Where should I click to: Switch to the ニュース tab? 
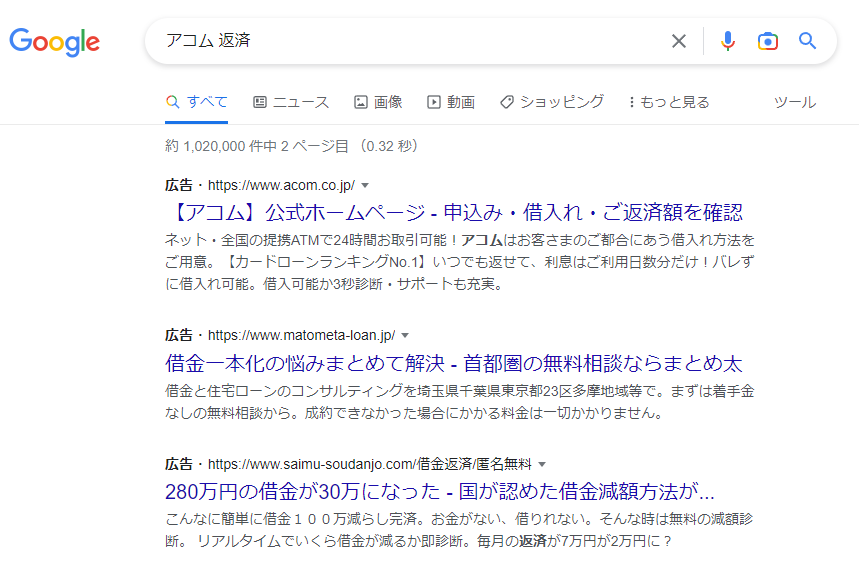[291, 102]
